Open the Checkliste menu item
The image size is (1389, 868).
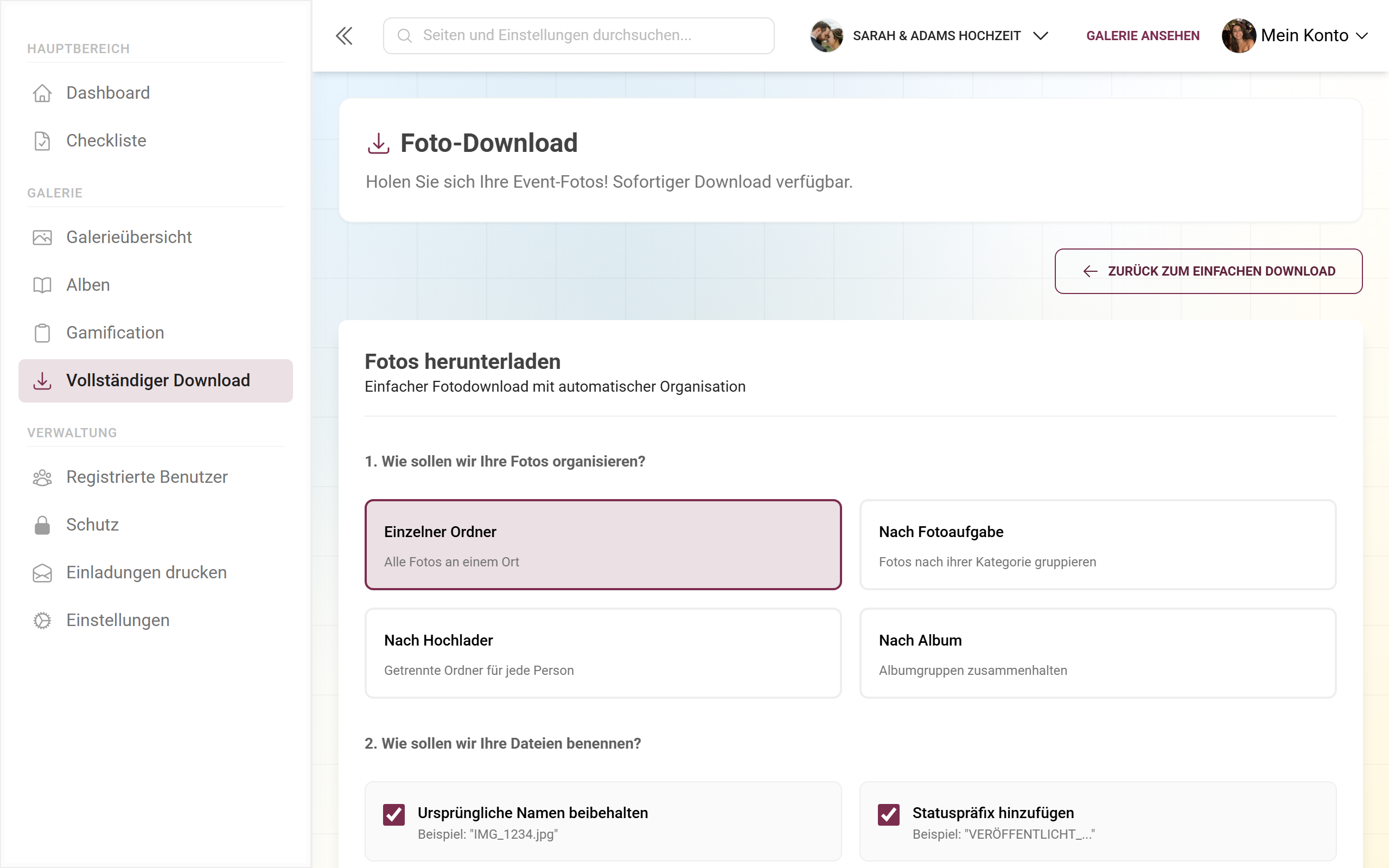(156, 141)
